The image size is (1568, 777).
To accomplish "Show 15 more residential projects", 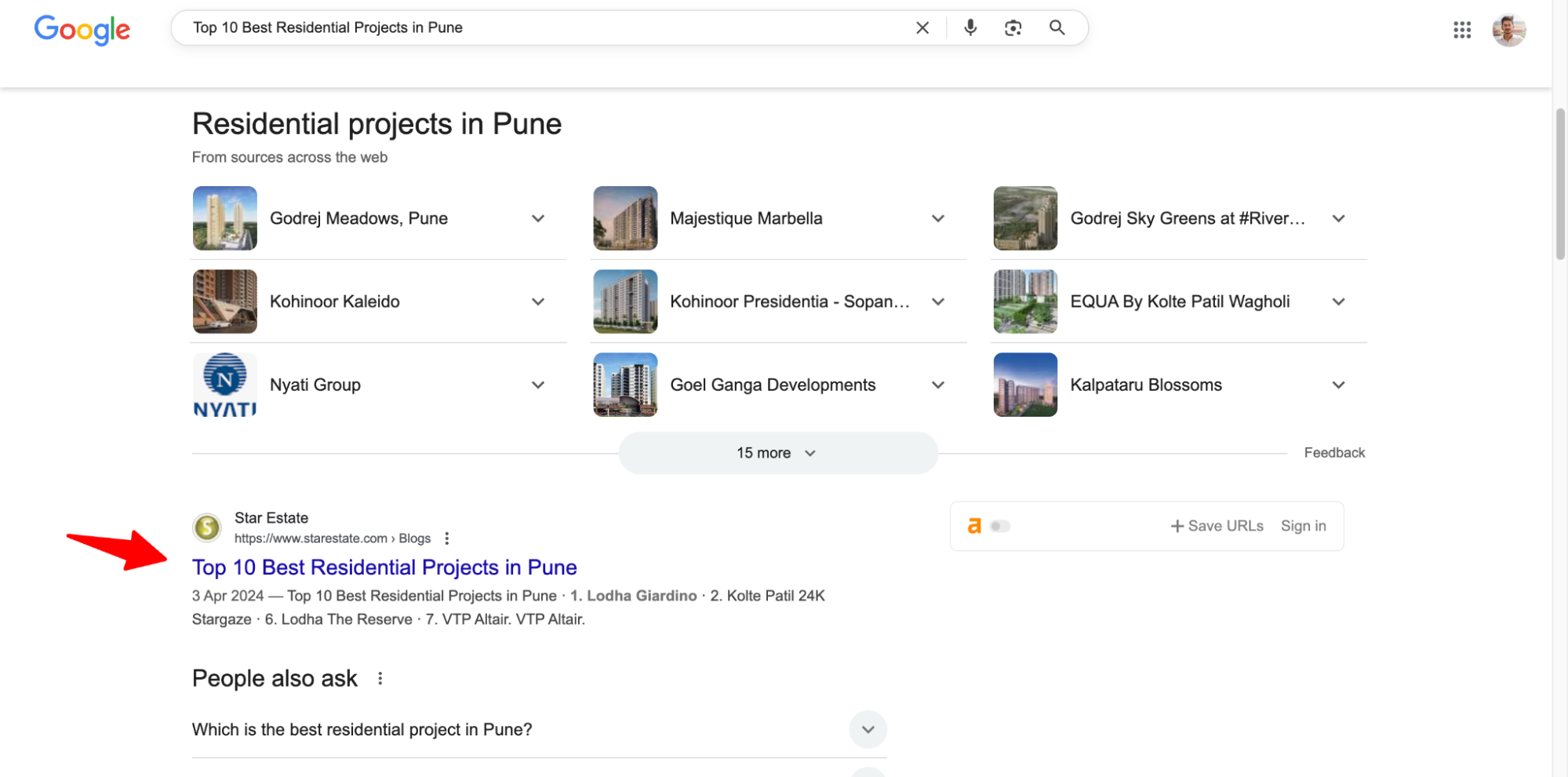I will pyautogui.click(x=777, y=453).
